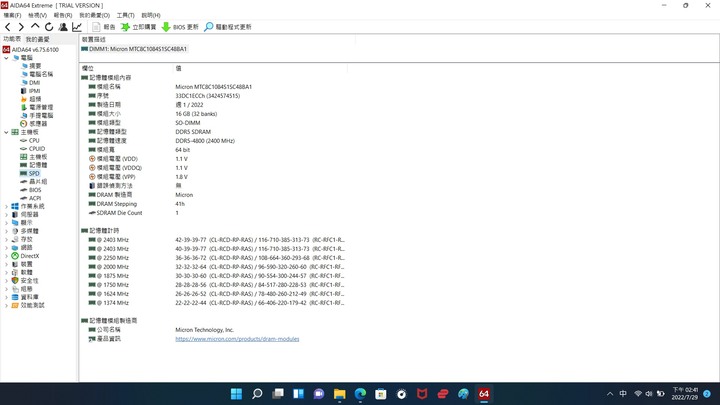Switch to the 功能表 tab
This screenshot has width=720, height=405.
[12, 39]
